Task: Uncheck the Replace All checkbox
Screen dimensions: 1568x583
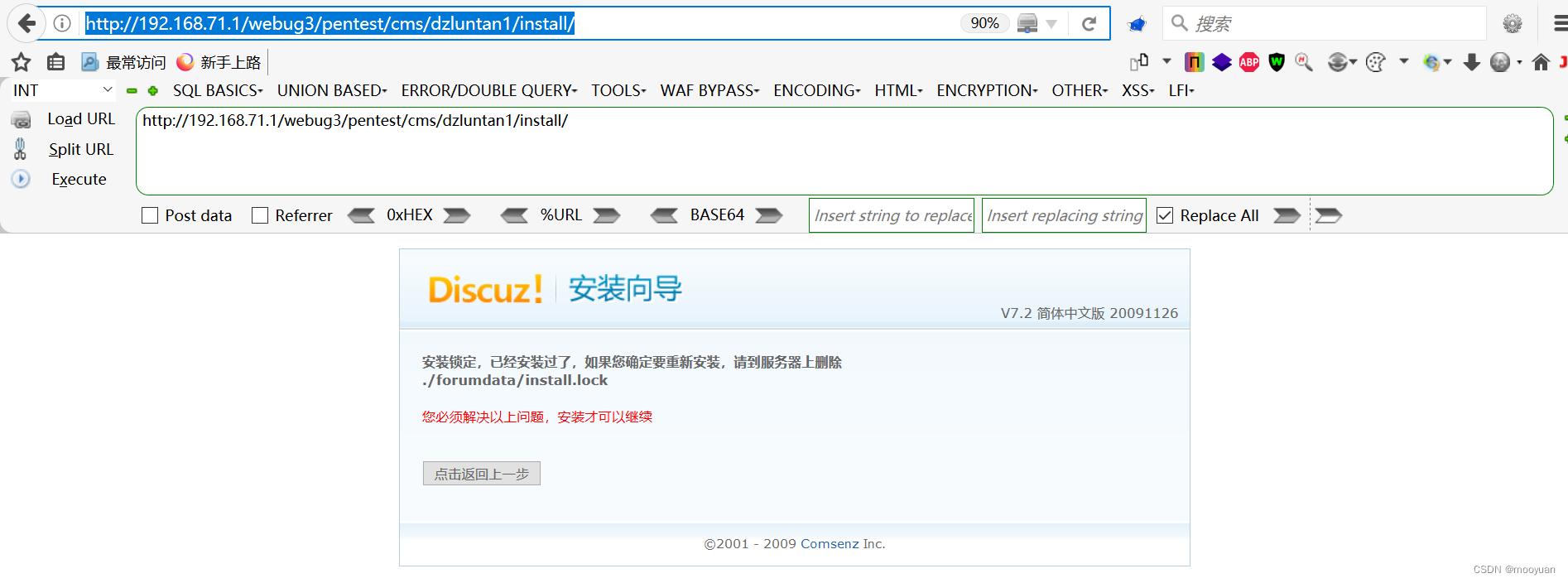Action: 1165,215
